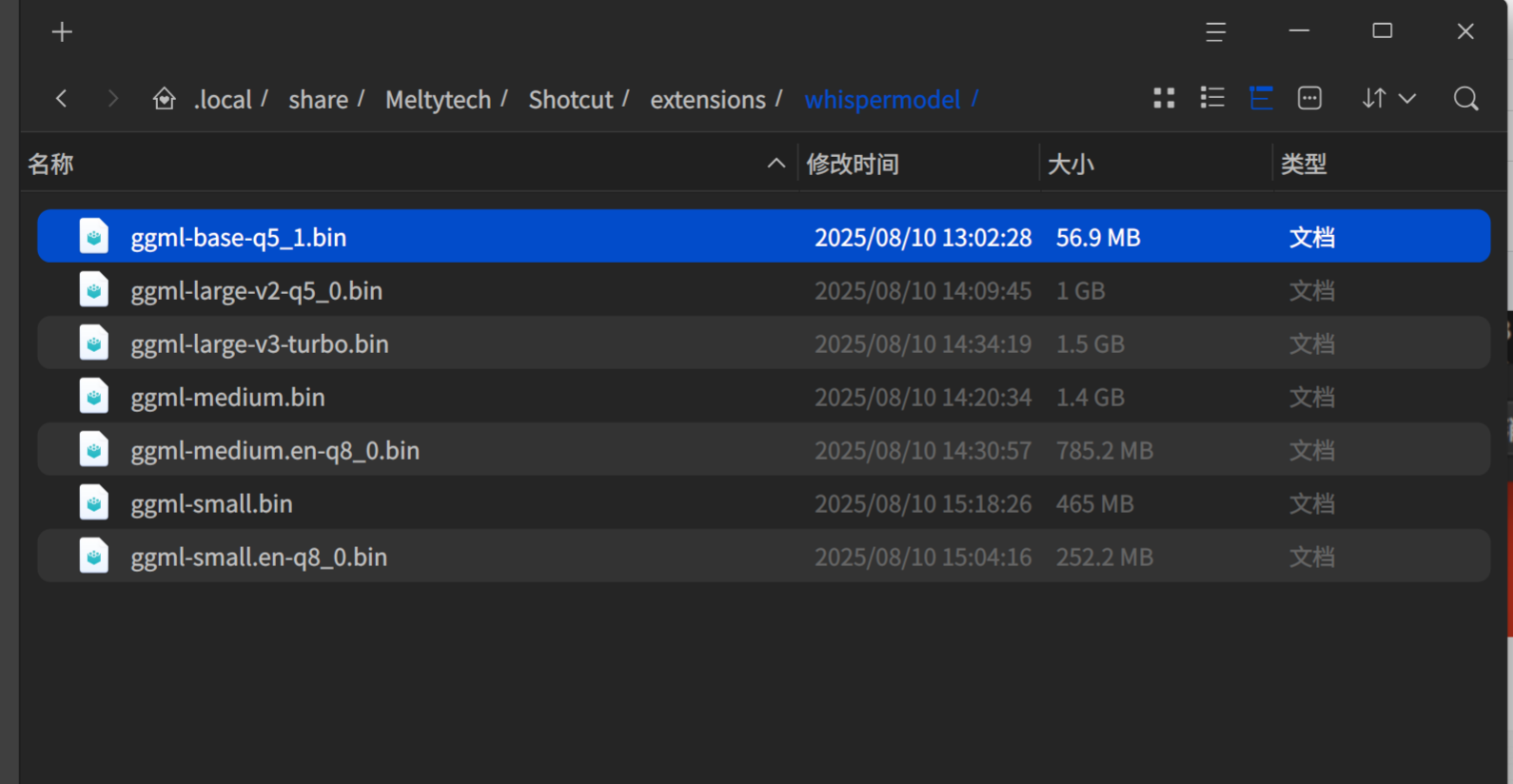Open the sort order dropdown
Screen dimensions: 1513x784
[1388, 98]
